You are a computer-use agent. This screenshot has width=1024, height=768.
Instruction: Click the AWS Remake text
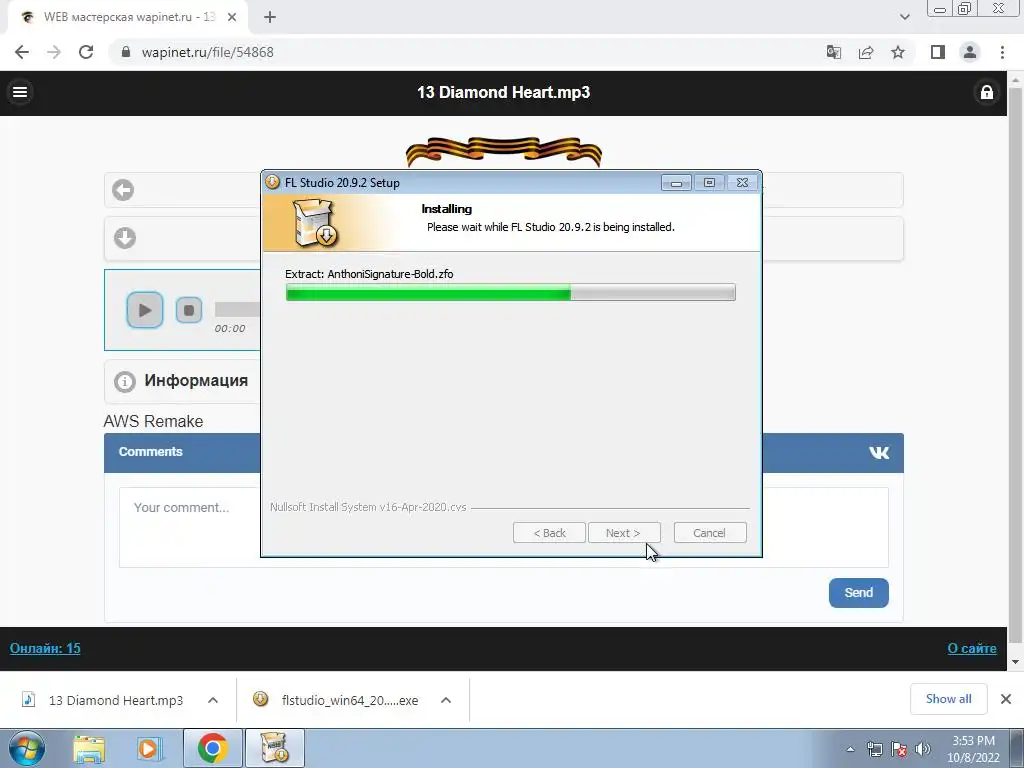pyautogui.click(x=153, y=421)
